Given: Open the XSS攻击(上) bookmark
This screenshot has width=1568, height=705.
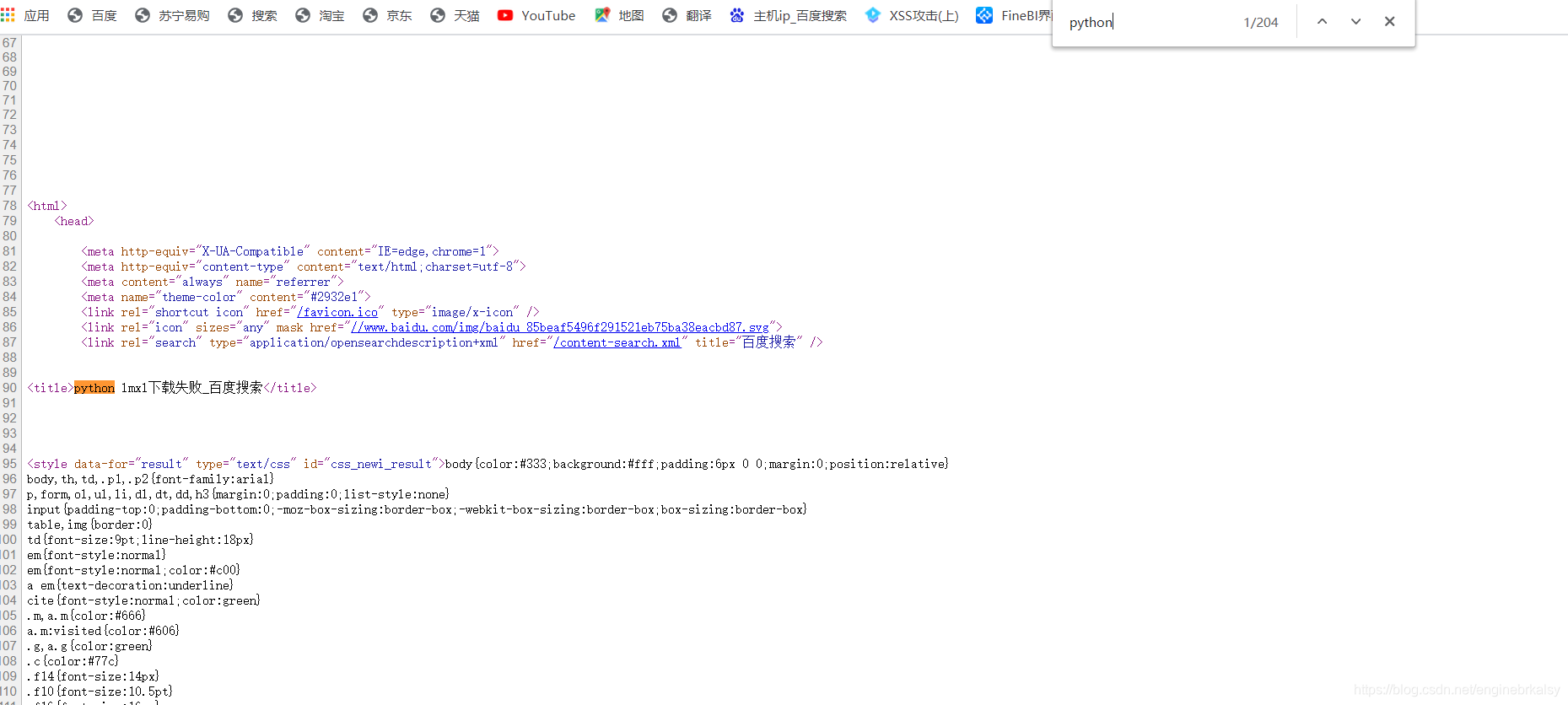Looking at the screenshot, I should (x=912, y=15).
